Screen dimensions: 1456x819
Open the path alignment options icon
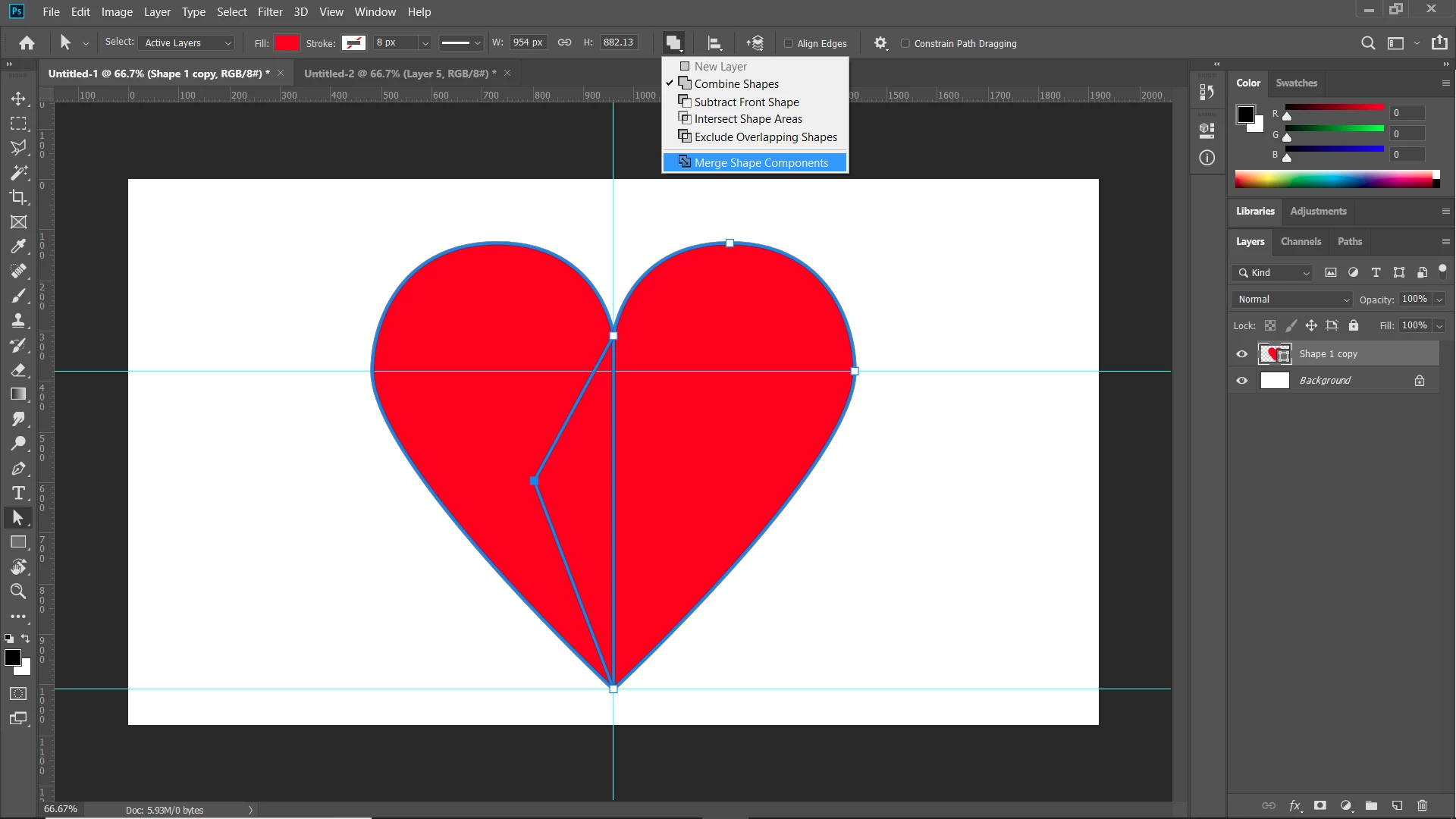click(x=714, y=43)
